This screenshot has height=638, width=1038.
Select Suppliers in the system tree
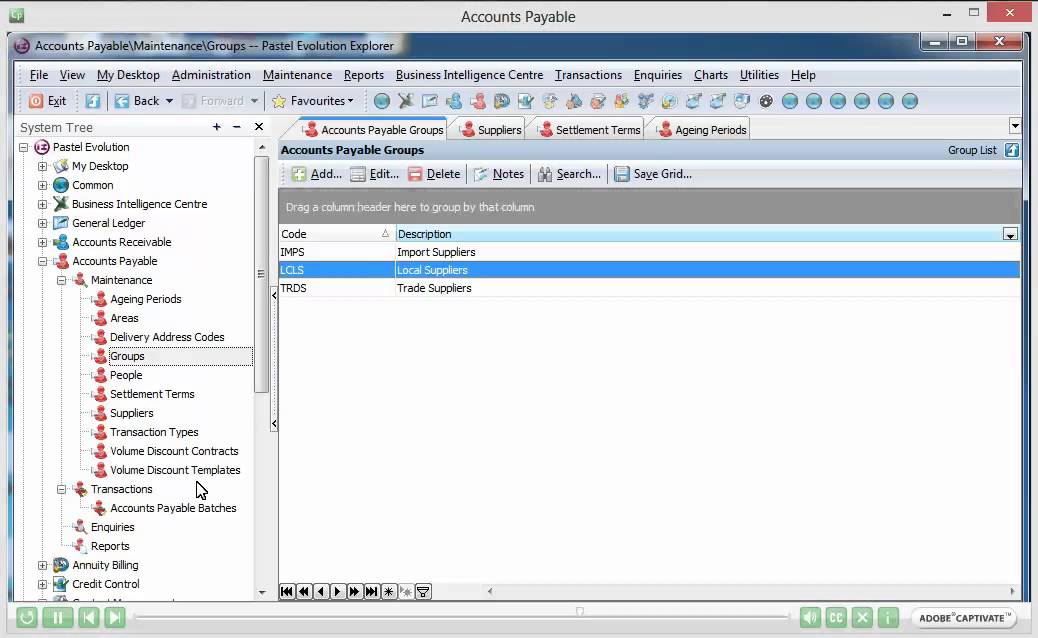132,413
